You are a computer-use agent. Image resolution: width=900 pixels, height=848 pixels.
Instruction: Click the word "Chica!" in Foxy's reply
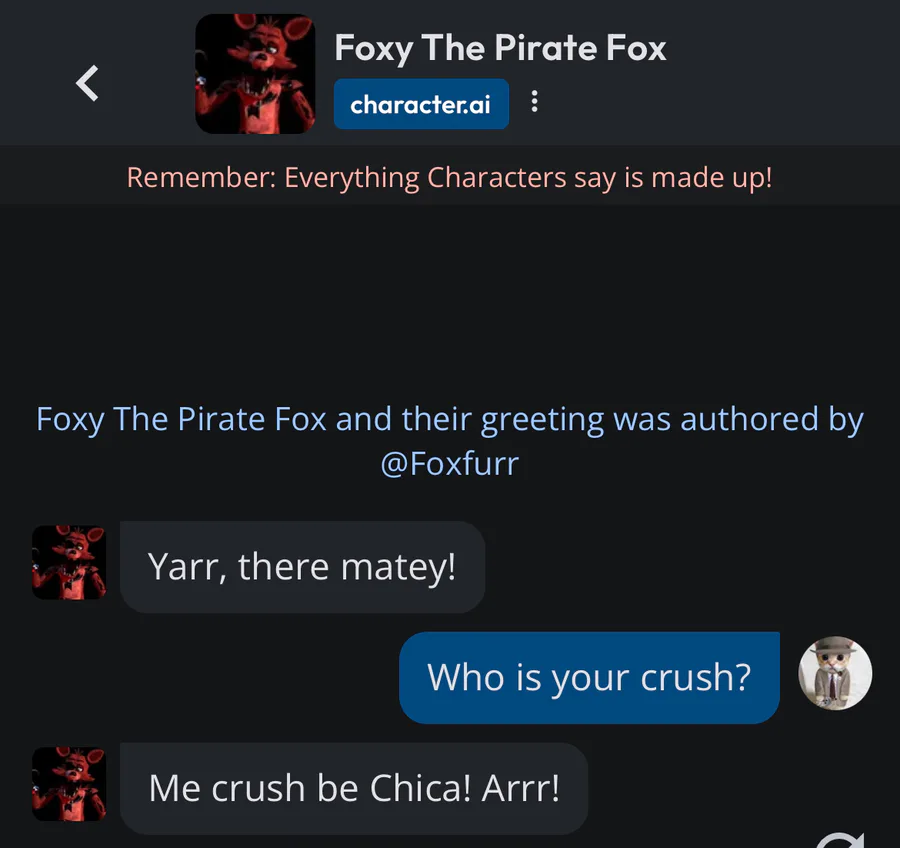tap(420, 788)
